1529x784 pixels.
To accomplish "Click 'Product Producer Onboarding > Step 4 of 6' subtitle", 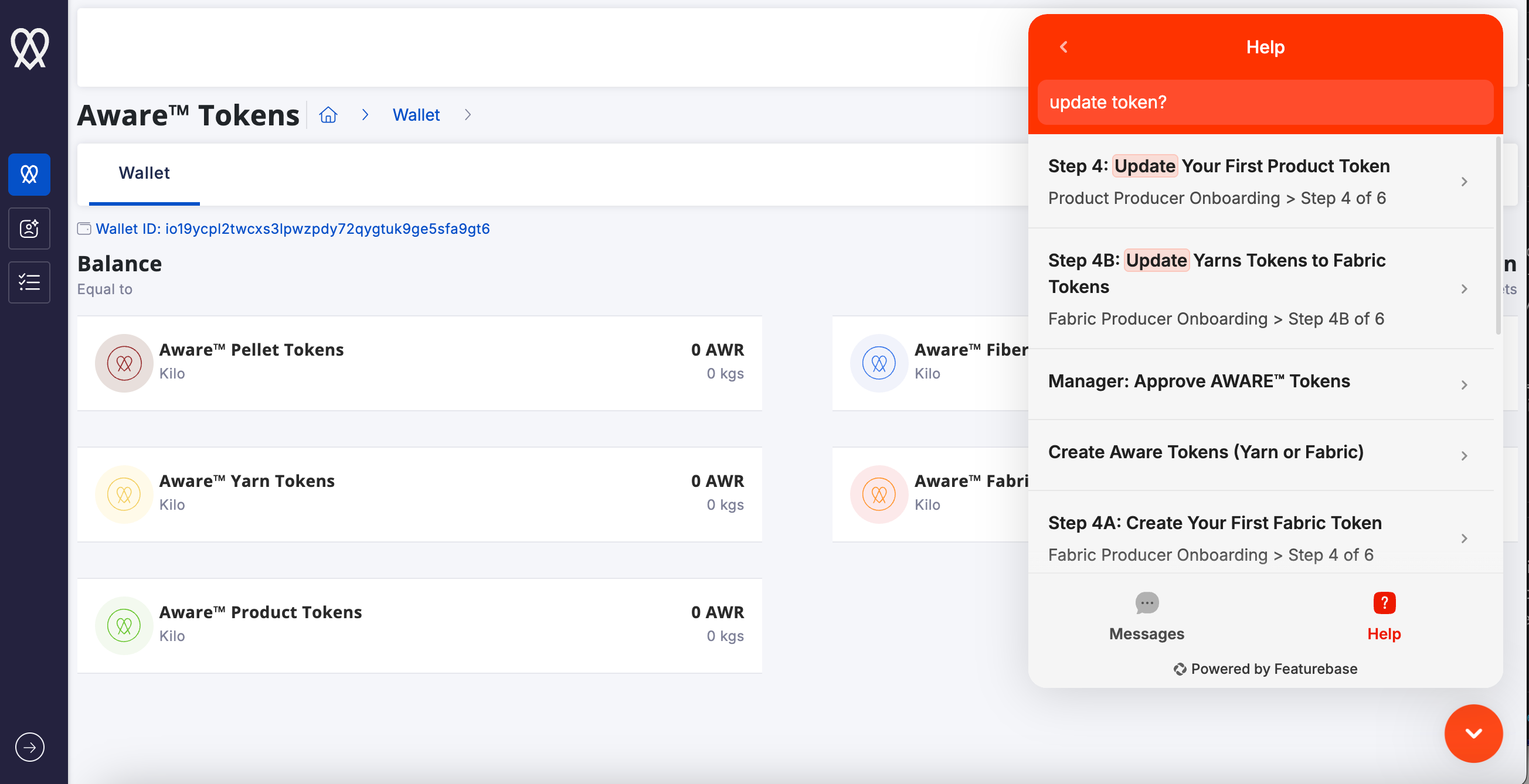I will (x=1217, y=198).
